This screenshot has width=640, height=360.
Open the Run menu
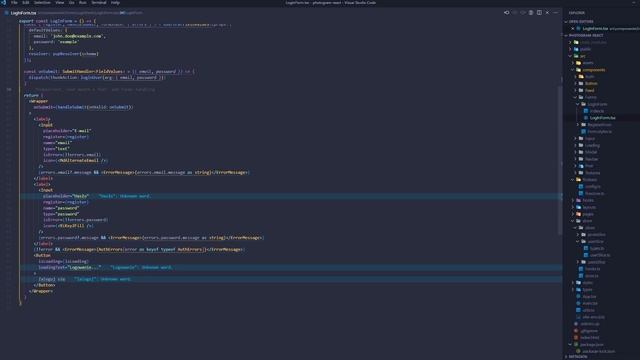click(83, 2)
